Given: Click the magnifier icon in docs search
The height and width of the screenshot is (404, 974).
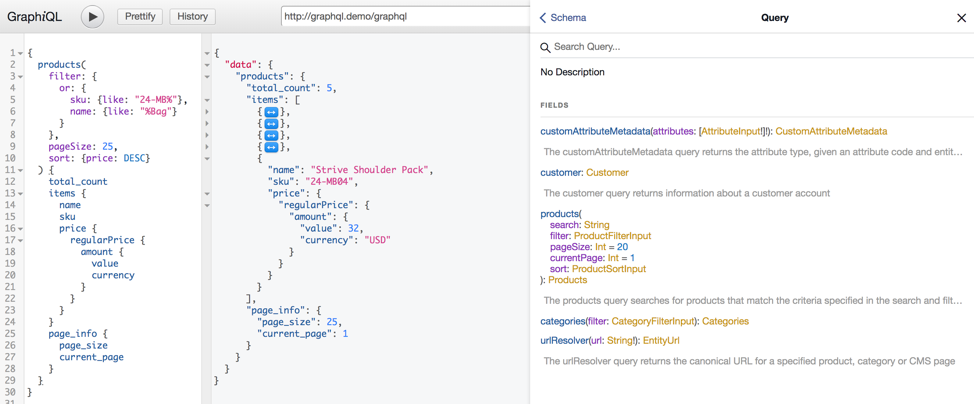Looking at the screenshot, I should point(545,47).
